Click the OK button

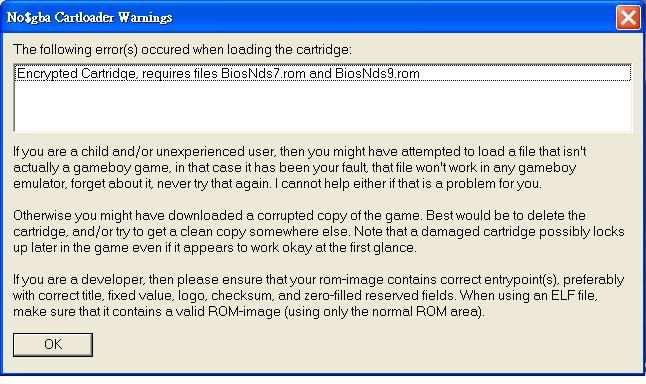(53, 344)
